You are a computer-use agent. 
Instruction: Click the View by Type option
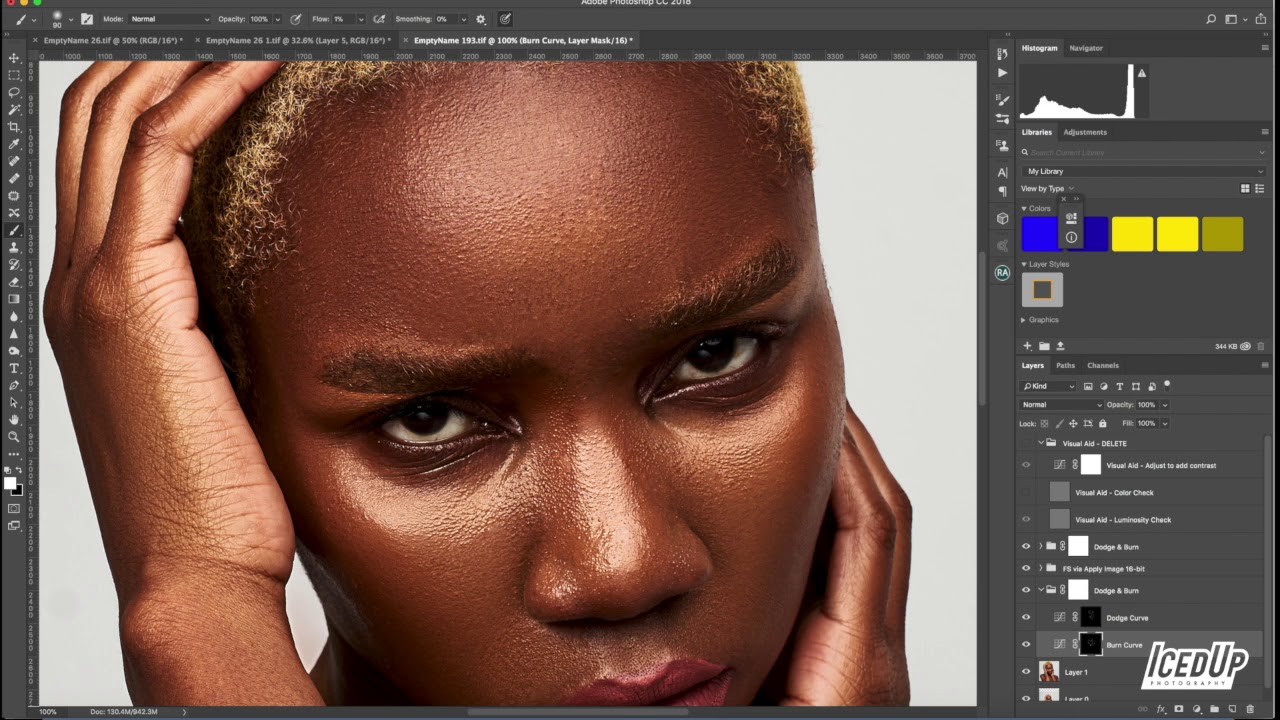point(1047,188)
